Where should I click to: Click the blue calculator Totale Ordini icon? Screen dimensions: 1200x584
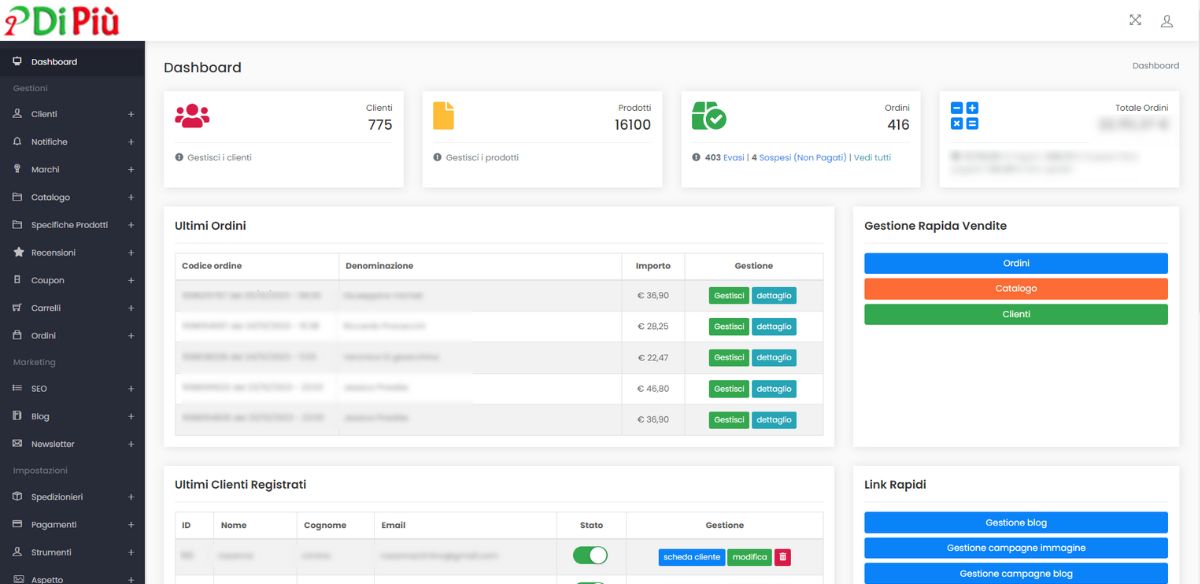(x=964, y=116)
